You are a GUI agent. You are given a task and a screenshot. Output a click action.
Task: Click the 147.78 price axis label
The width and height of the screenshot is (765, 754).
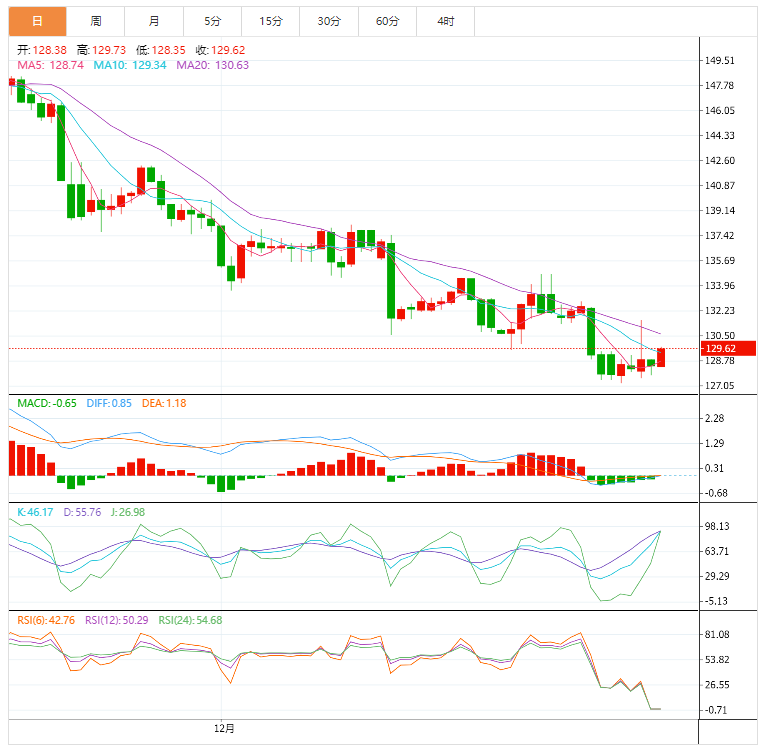pyautogui.click(x=720, y=85)
